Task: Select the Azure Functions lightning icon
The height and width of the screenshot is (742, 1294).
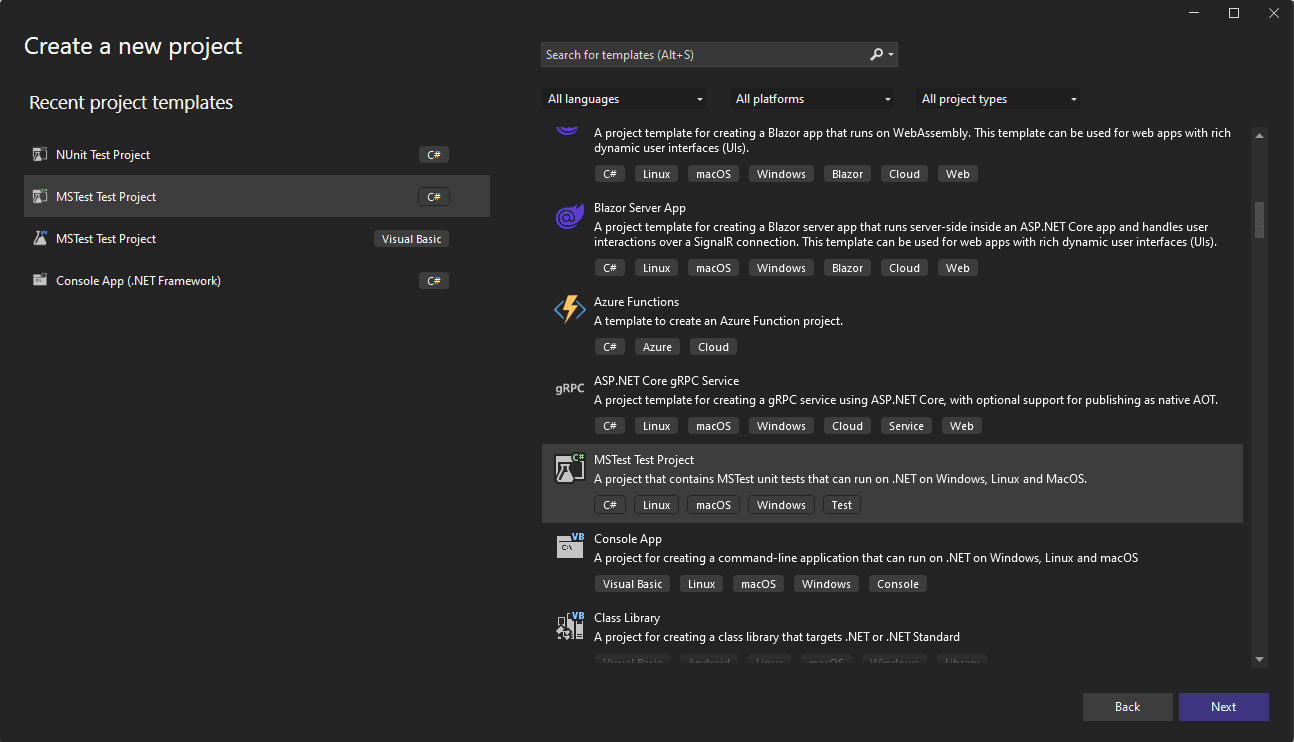Action: point(570,310)
